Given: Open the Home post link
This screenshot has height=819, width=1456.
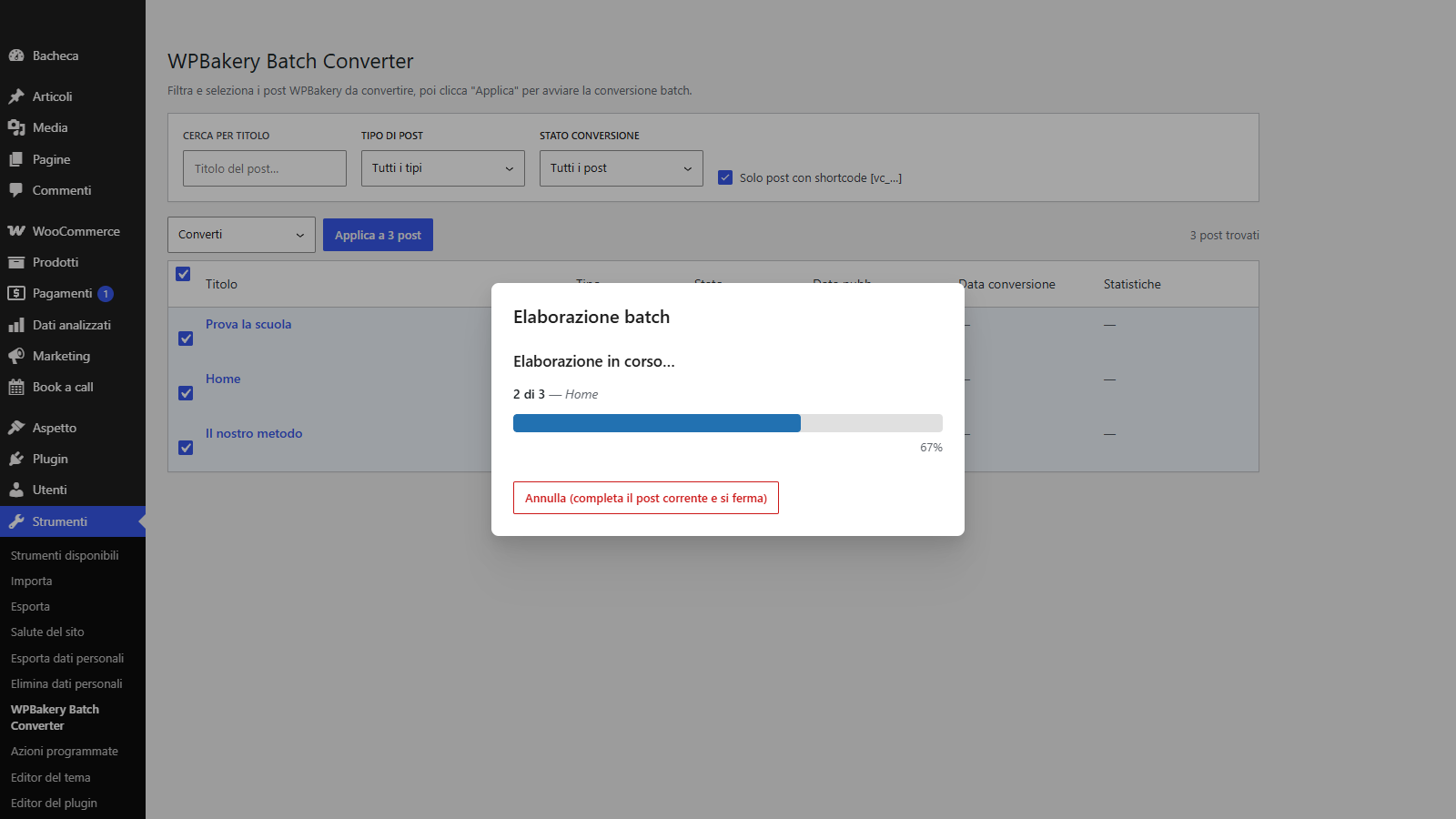Looking at the screenshot, I should click(223, 379).
